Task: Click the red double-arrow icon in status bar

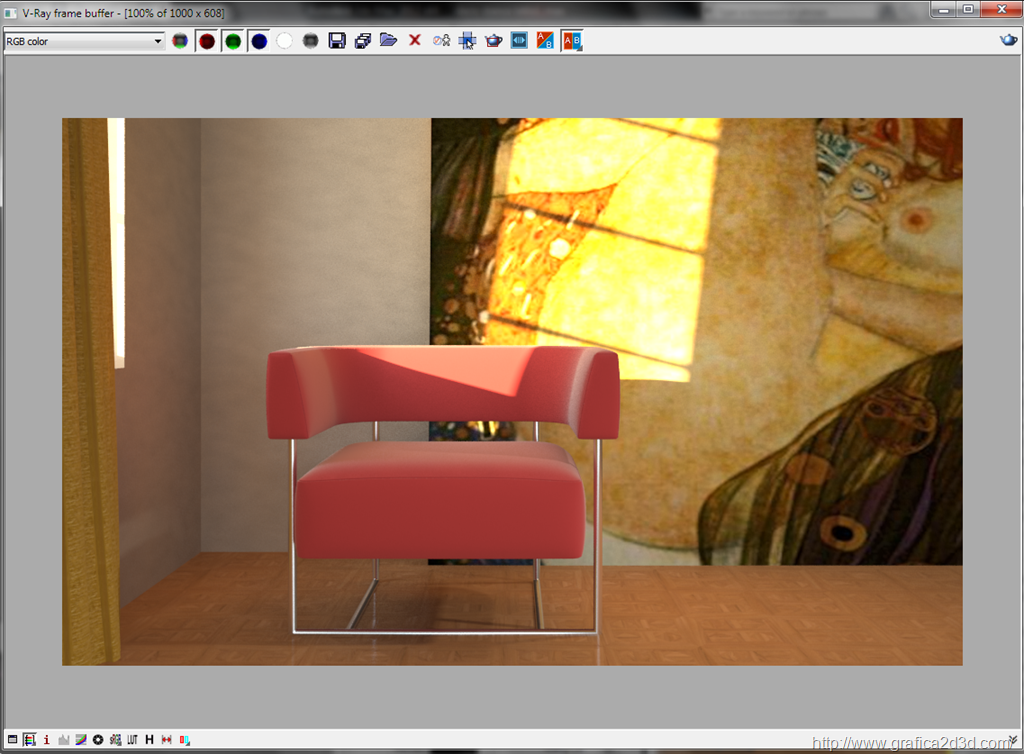Action: tap(167, 740)
